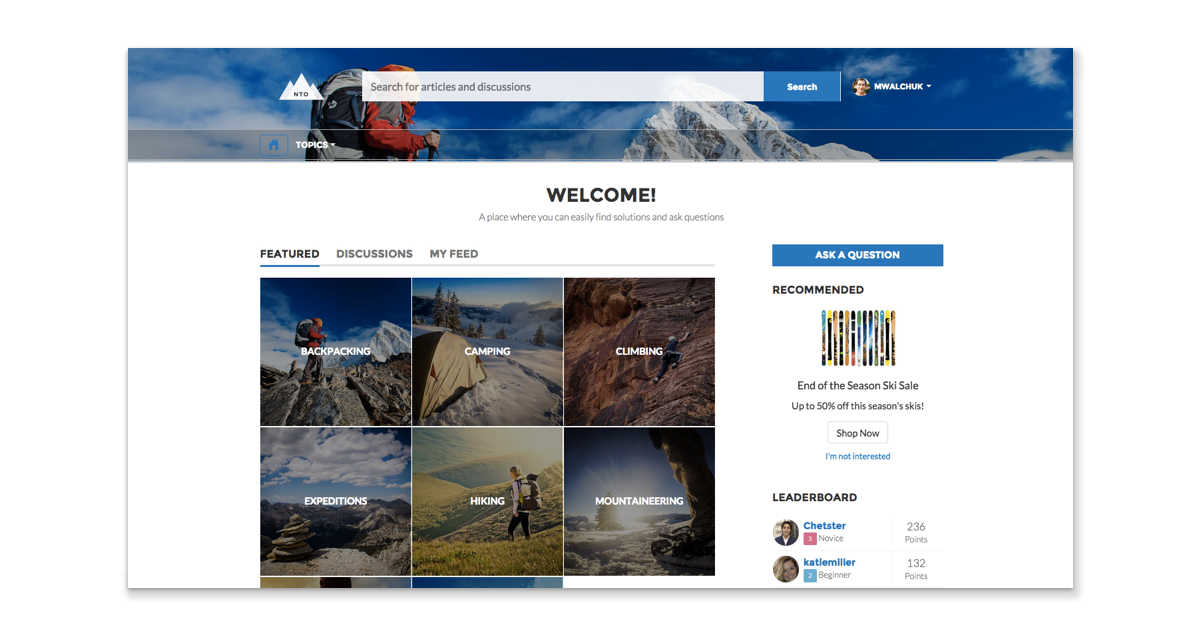This screenshot has width=1200, height=640.
Task: Click the 'Up to 50% off' text
Action: tap(858, 406)
